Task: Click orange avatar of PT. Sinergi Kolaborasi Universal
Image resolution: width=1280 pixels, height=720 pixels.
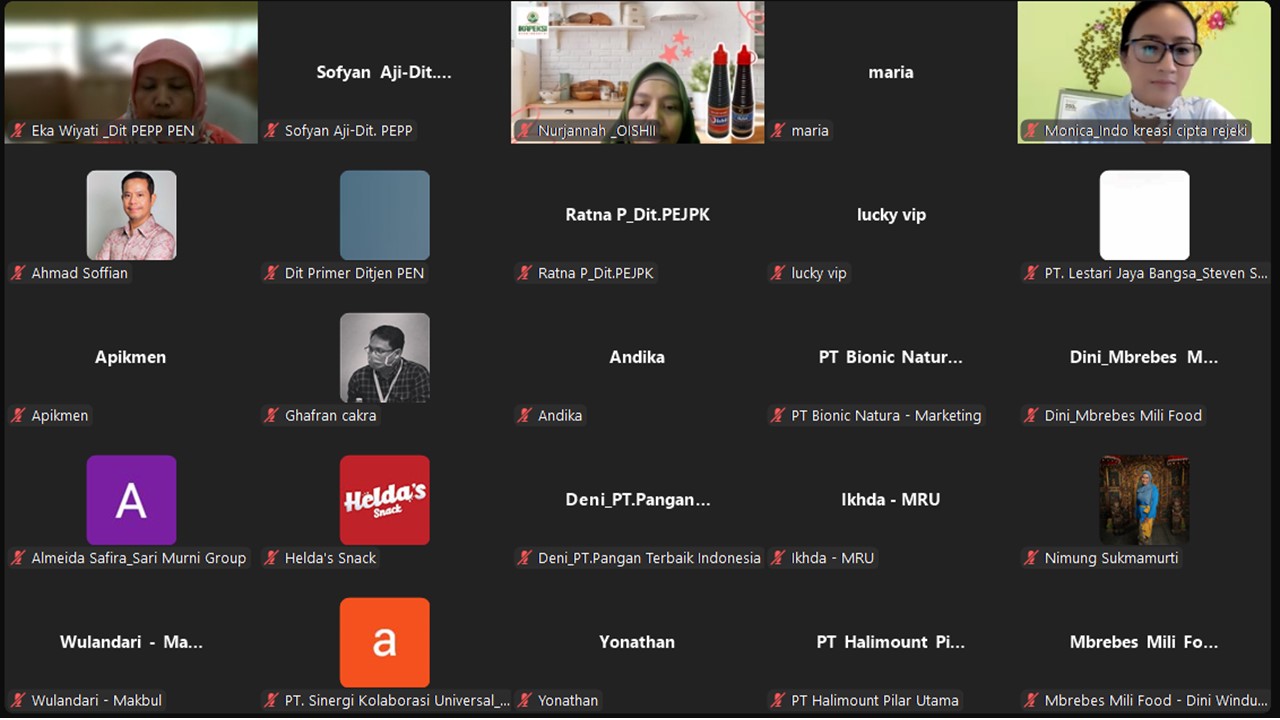Action: click(384, 642)
